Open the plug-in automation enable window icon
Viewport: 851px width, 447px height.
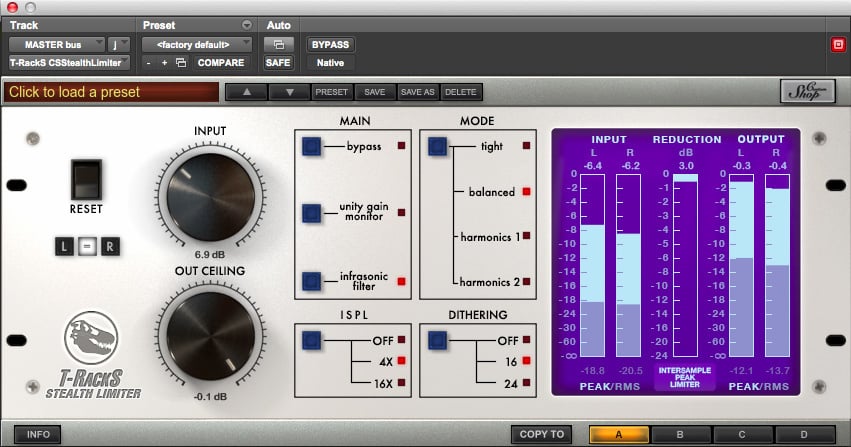tap(277, 44)
